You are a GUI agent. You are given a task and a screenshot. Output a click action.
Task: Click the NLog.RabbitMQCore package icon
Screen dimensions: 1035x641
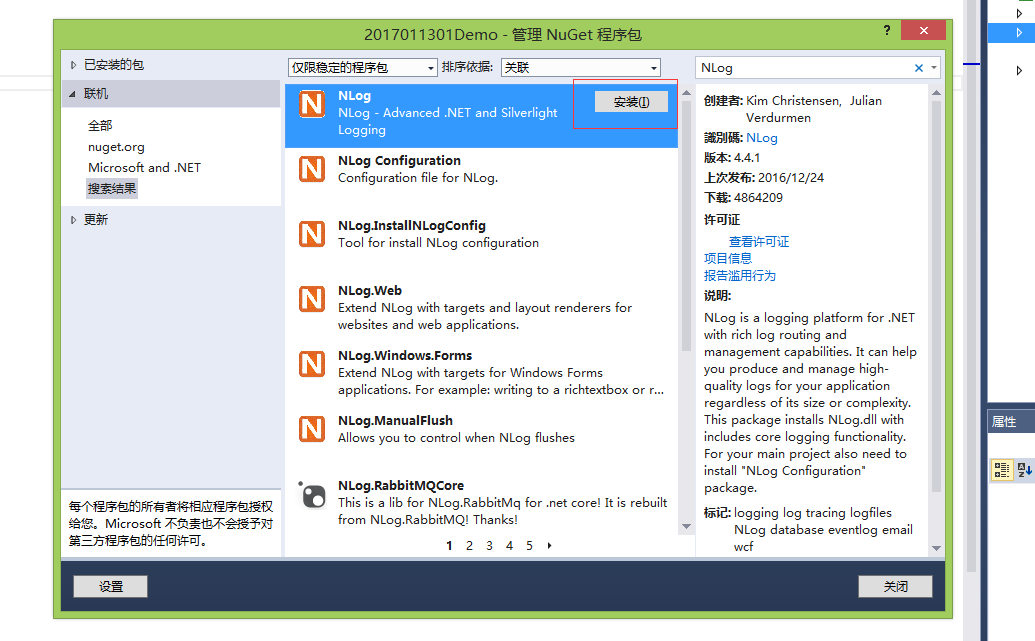[x=312, y=495]
